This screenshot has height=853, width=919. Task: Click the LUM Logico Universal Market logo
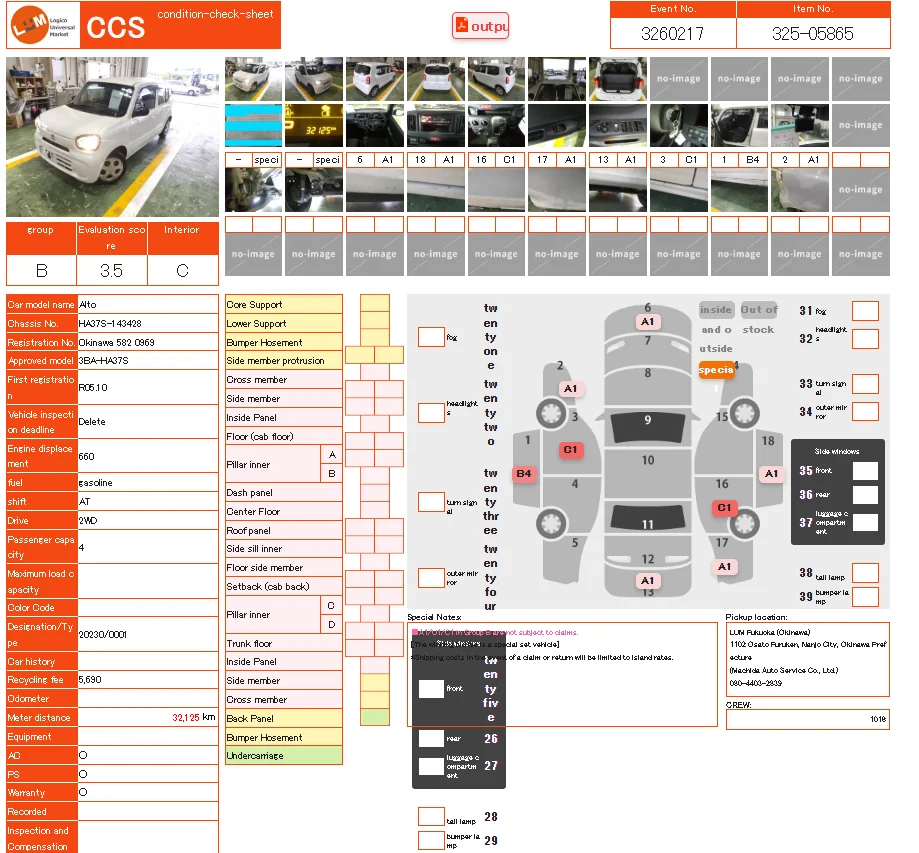coord(38,26)
